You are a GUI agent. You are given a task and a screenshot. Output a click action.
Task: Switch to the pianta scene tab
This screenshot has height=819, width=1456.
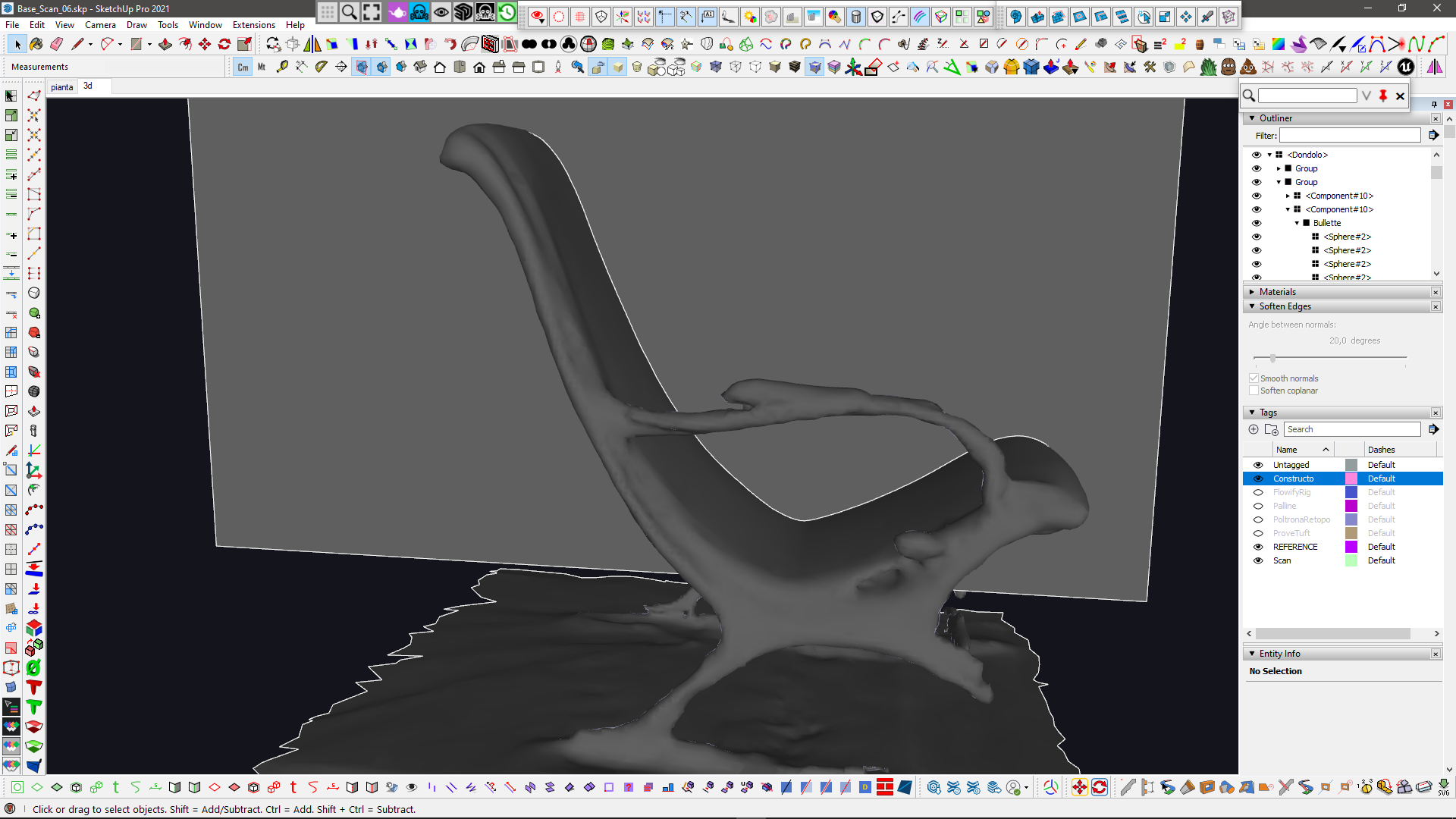[62, 87]
